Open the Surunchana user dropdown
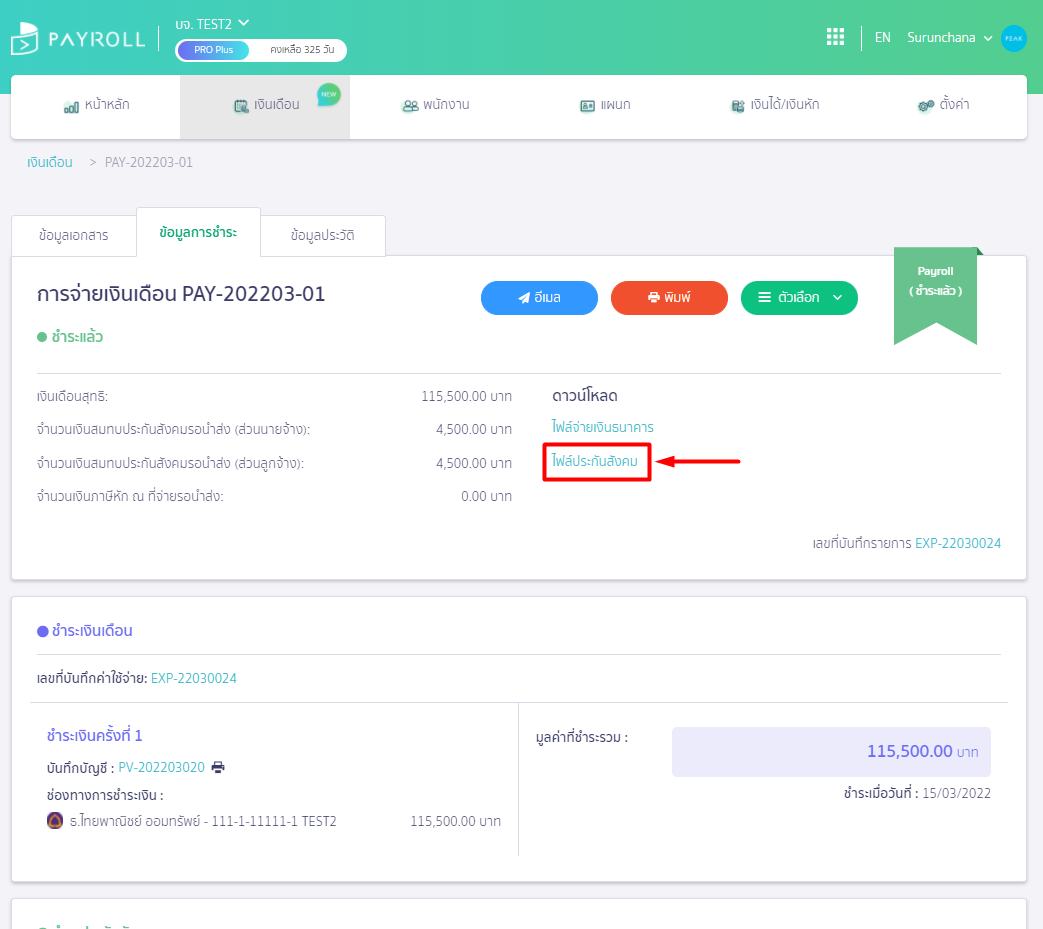The width and height of the screenshot is (1043, 929). click(x=950, y=38)
